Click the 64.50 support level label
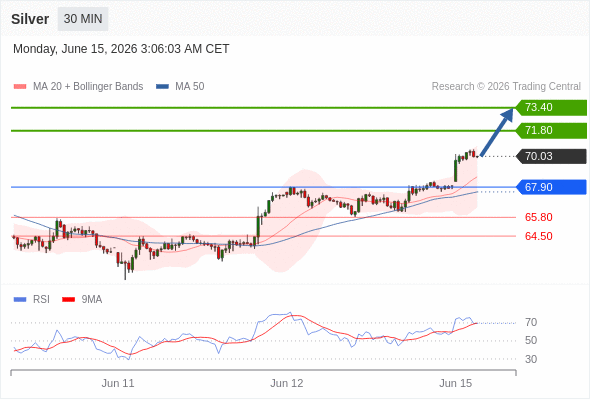Viewport: 590px width, 400px height. (538, 236)
